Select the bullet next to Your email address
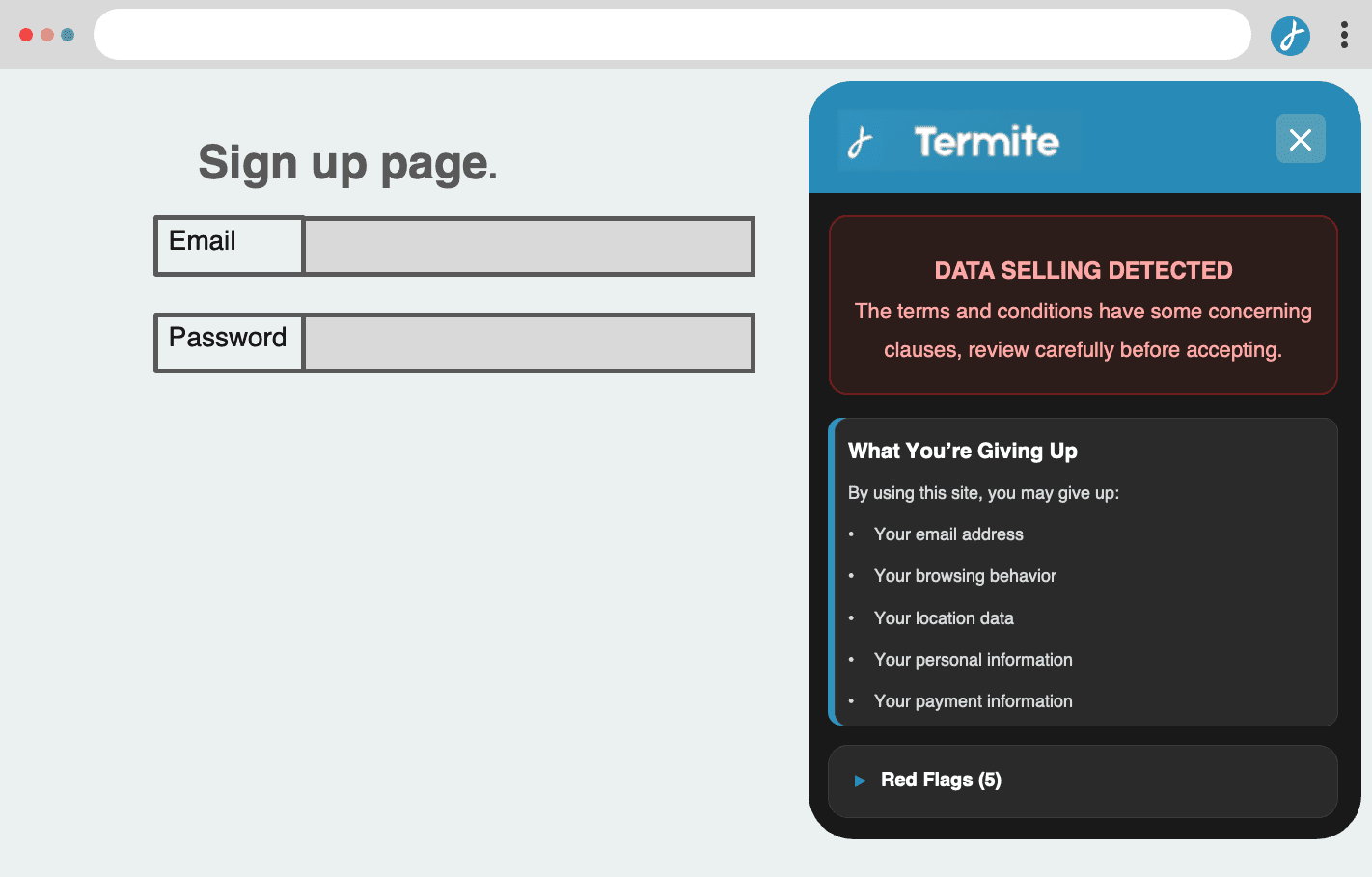The width and height of the screenshot is (1372, 877). (x=850, y=534)
